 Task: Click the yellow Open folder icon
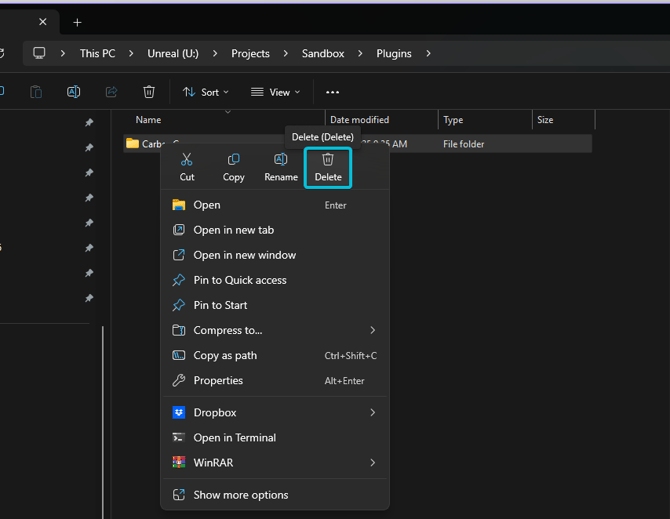click(179, 205)
